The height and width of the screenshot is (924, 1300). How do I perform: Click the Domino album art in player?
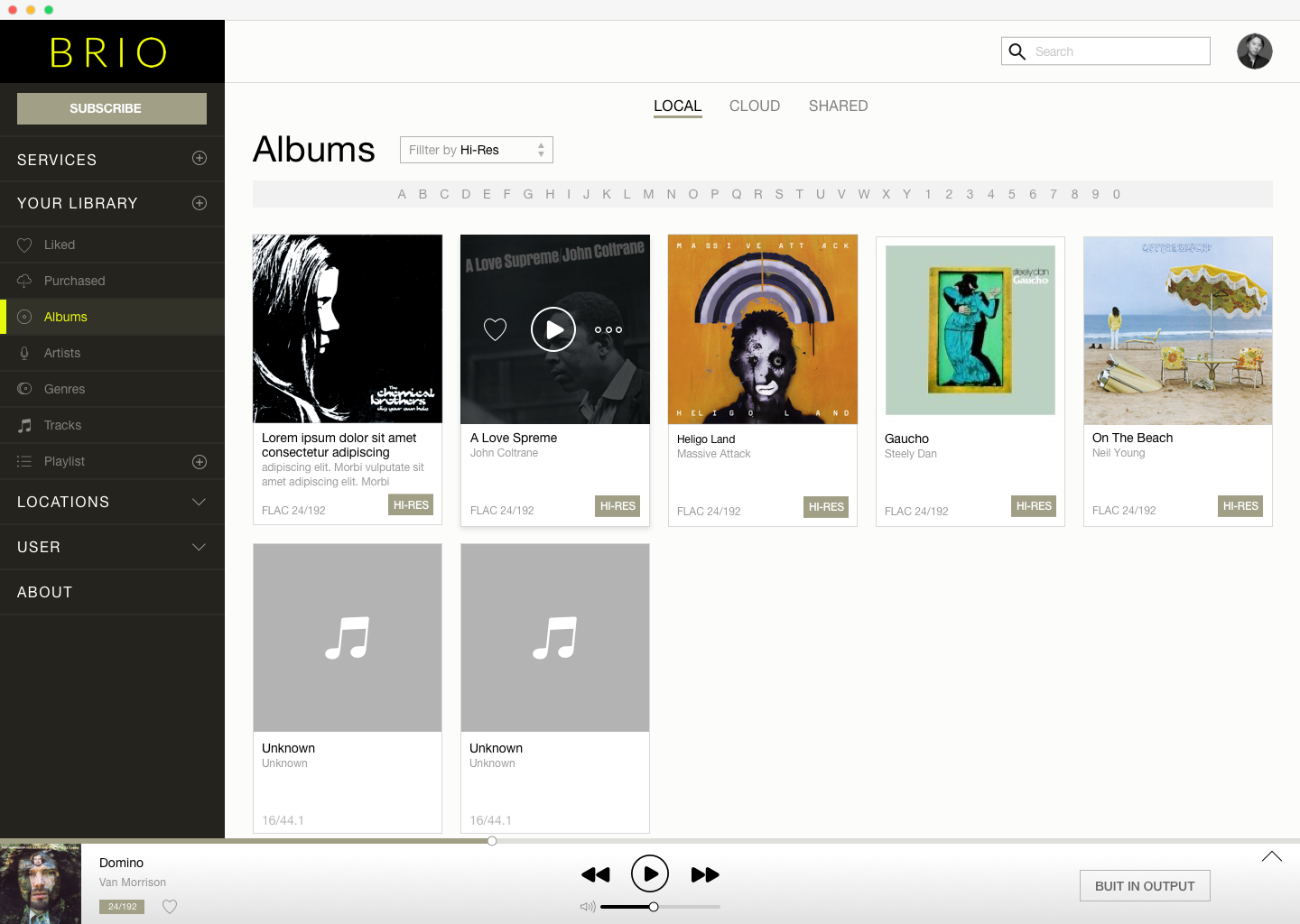coord(41,884)
